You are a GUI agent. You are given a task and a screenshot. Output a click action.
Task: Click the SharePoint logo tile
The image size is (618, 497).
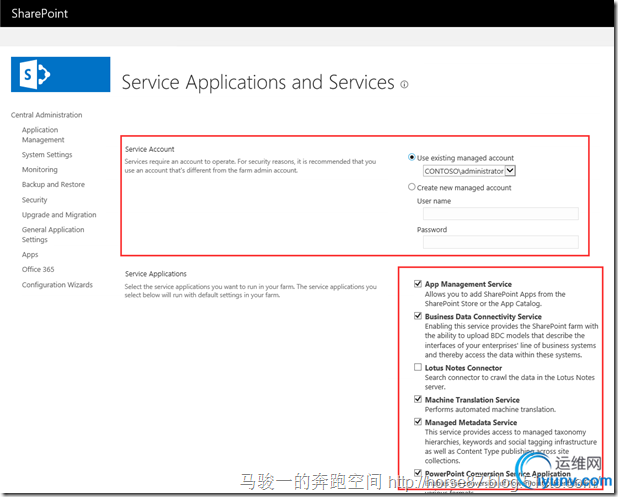tap(61, 74)
